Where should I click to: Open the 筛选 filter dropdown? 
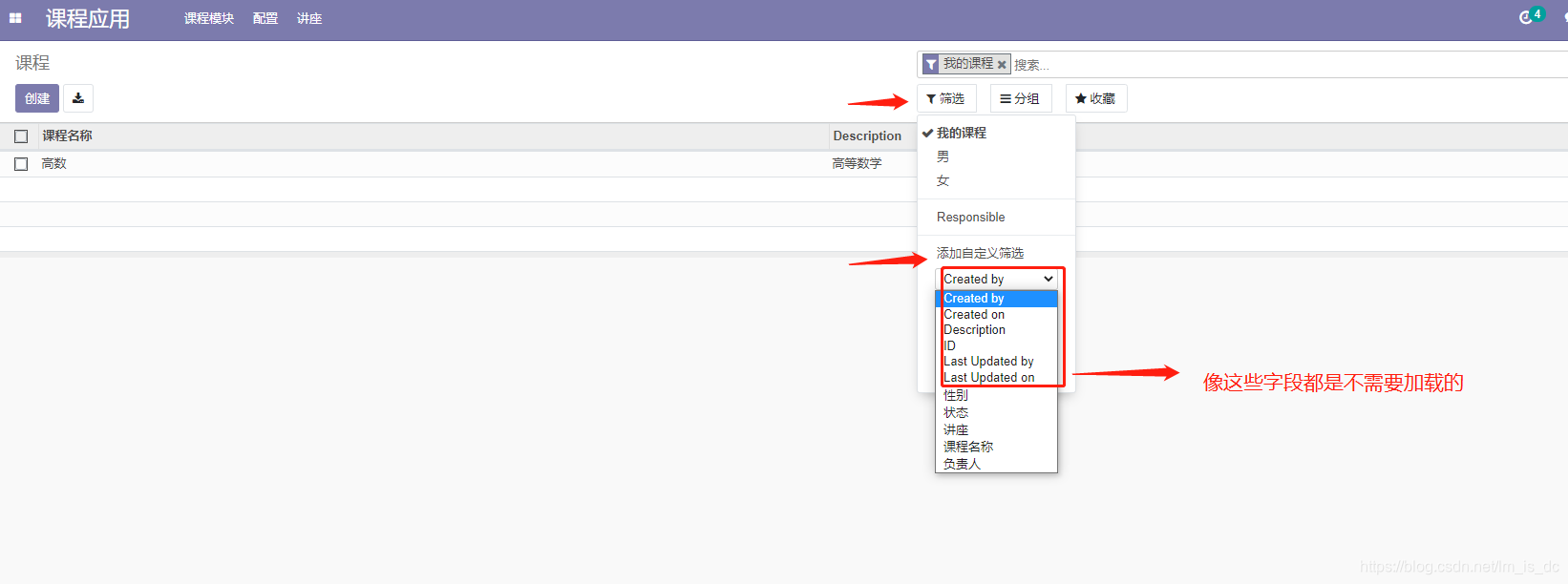946,98
